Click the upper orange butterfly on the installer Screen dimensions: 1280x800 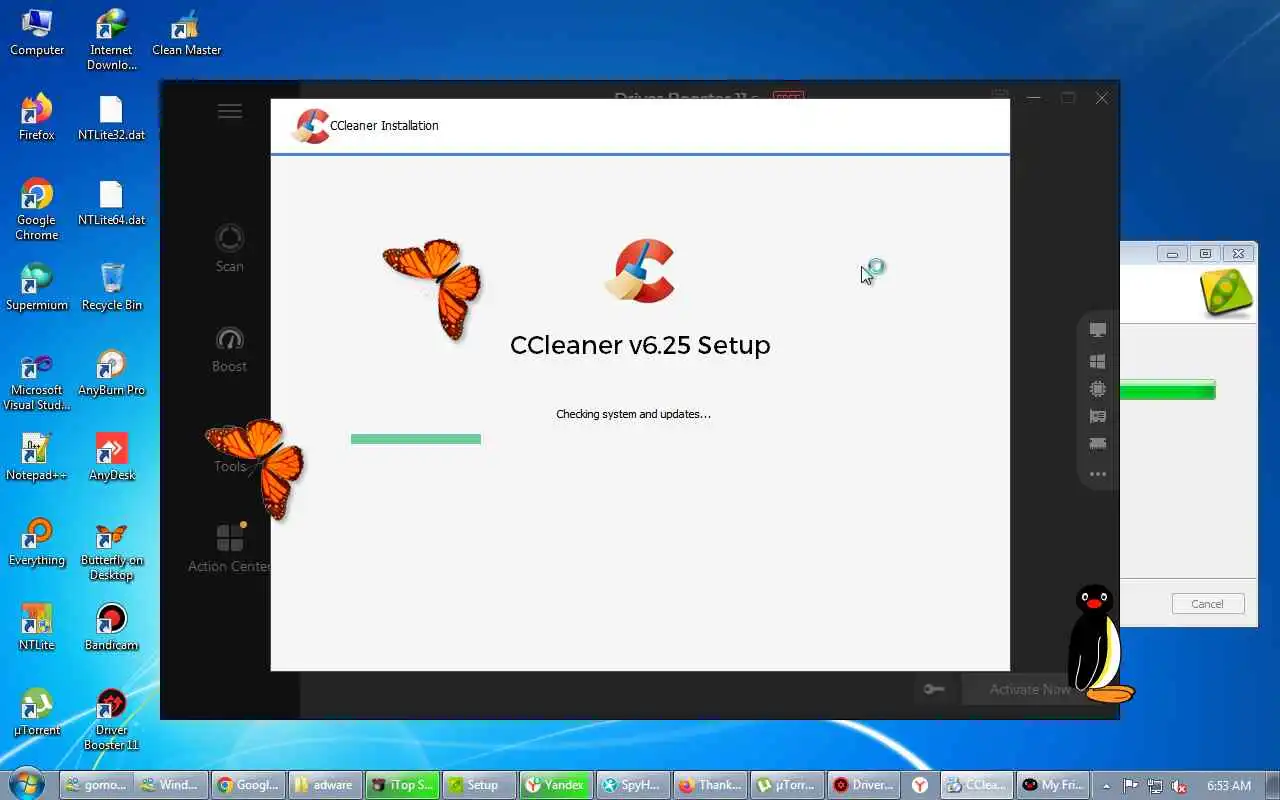(x=434, y=288)
